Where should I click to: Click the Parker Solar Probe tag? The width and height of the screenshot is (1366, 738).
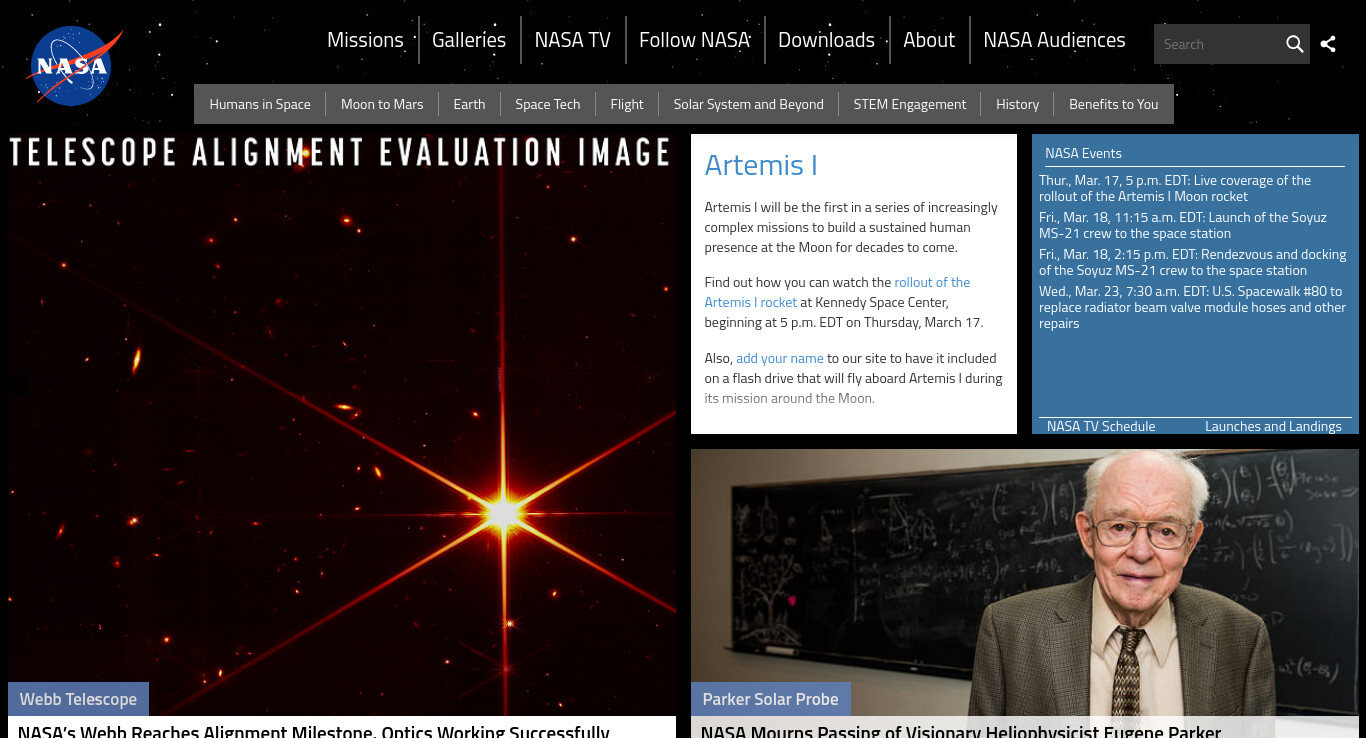[770, 699]
